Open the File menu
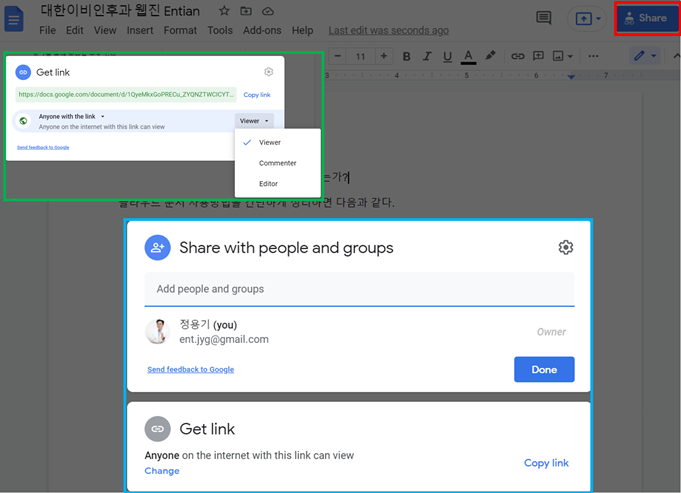The image size is (681, 493). click(x=47, y=30)
